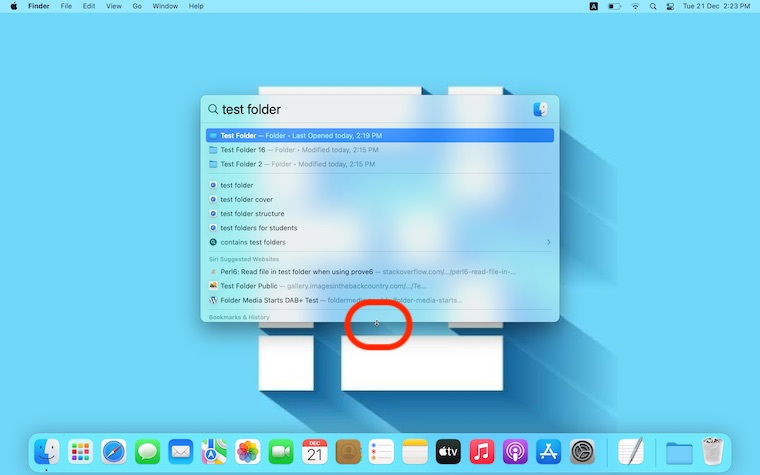Open Podcasts app in the Dock
The width and height of the screenshot is (760, 475).
[515, 452]
